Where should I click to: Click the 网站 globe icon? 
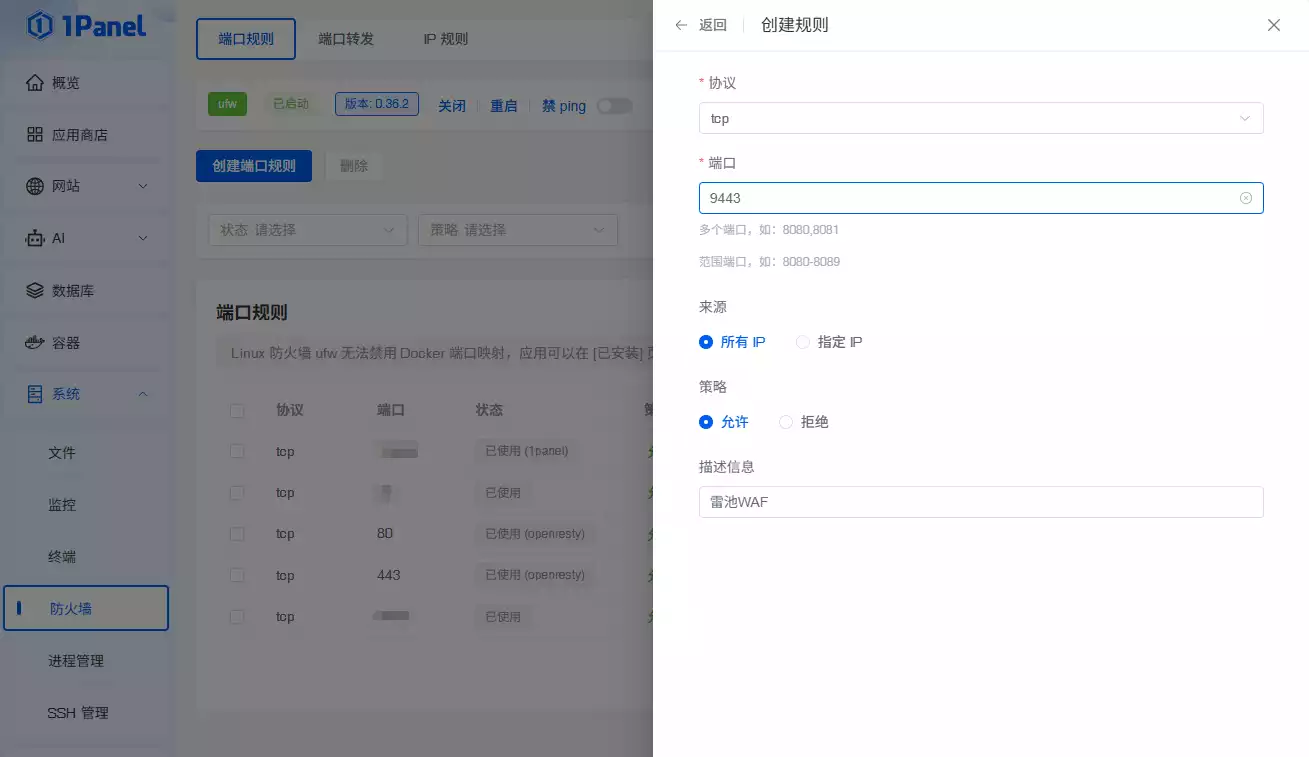35,186
